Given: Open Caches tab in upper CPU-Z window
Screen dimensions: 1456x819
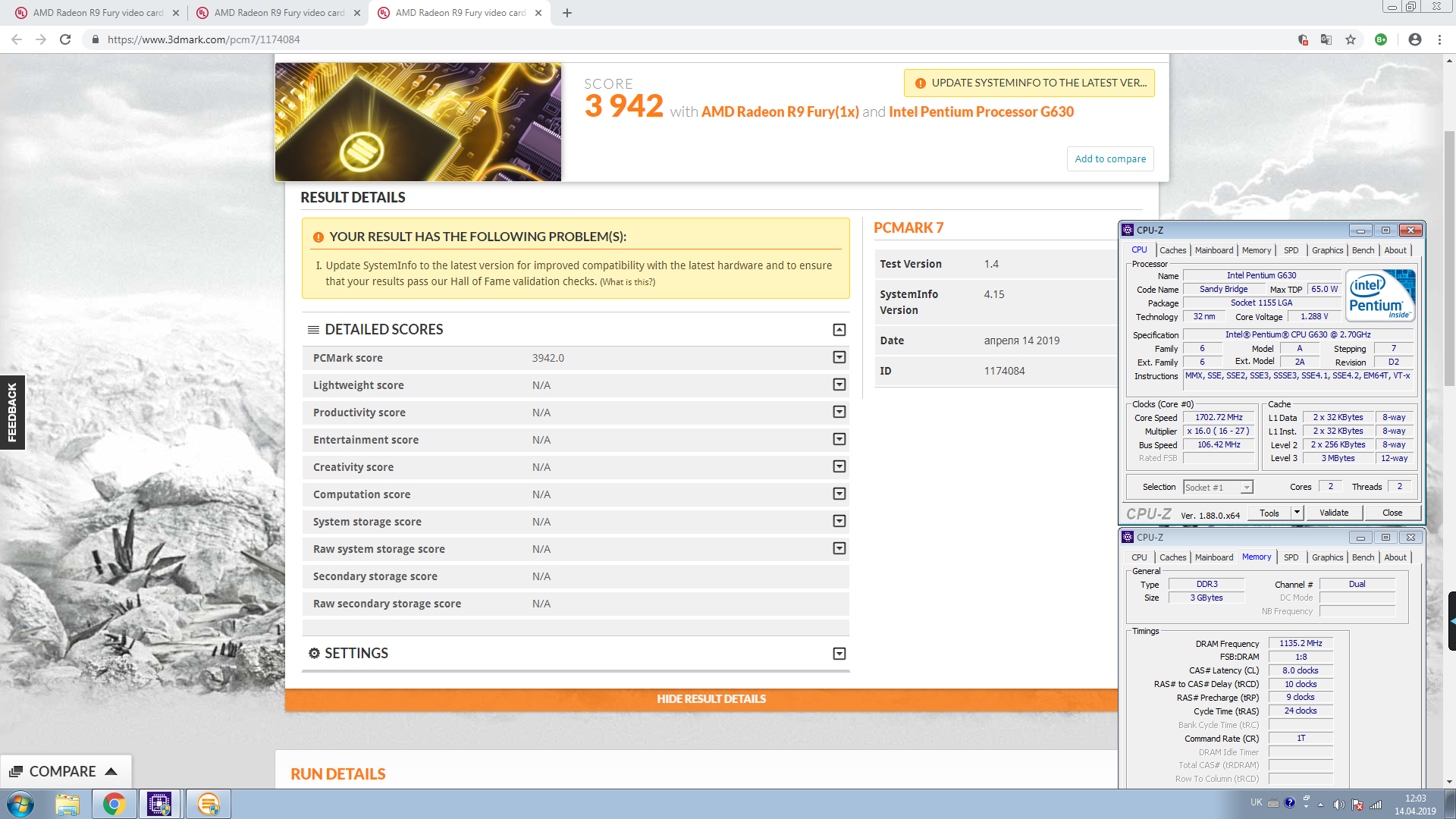Looking at the screenshot, I should 1172,250.
